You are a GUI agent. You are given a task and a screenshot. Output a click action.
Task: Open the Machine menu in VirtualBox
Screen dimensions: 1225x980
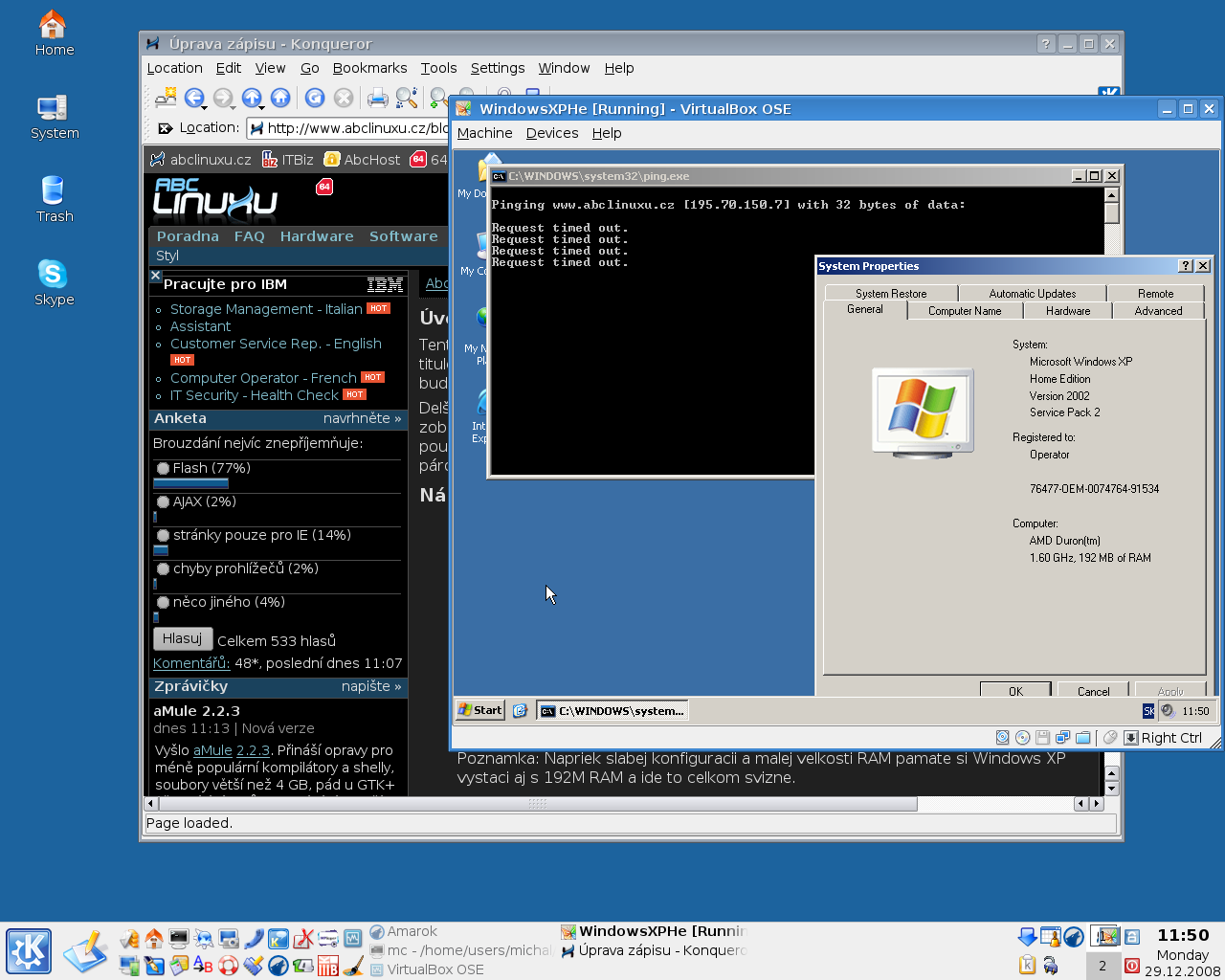(x=484, y=133)
